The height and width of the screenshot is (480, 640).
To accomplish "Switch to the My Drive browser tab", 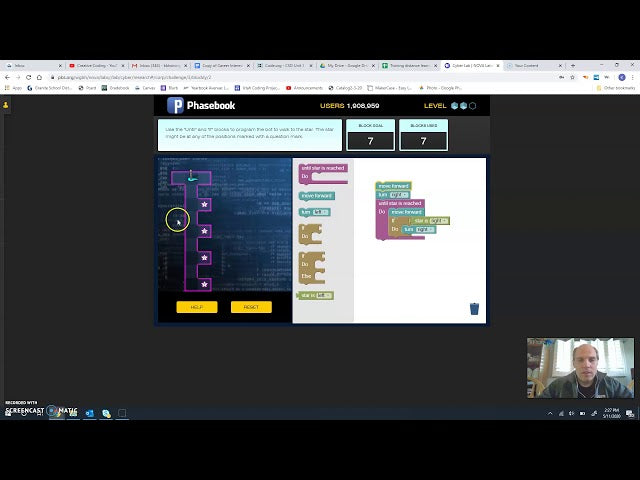I will [x=347, y=65].
